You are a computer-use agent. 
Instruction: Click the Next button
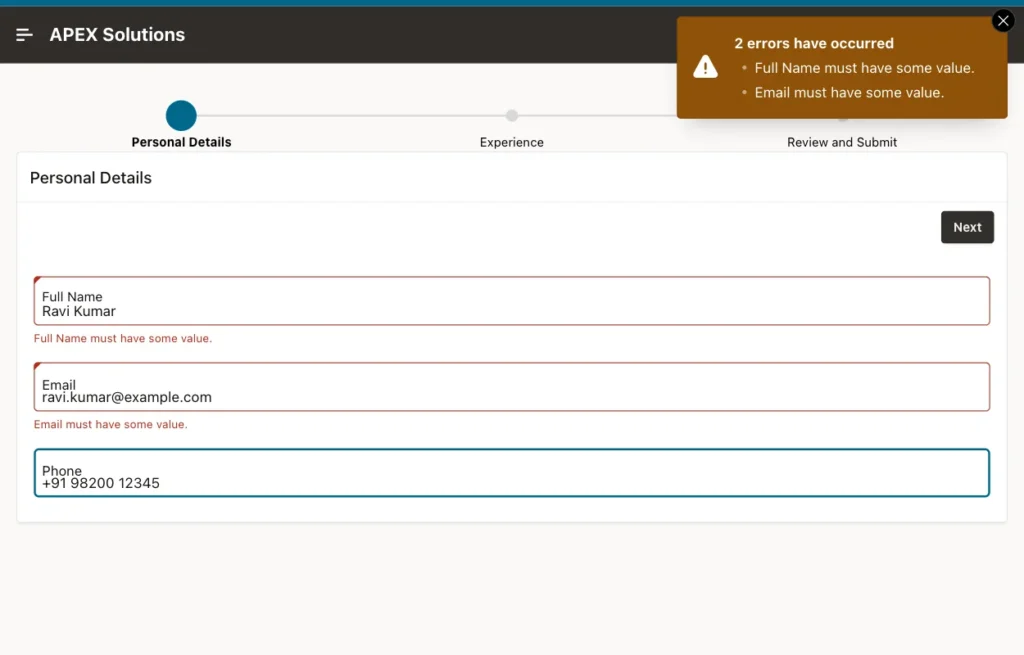967,227
